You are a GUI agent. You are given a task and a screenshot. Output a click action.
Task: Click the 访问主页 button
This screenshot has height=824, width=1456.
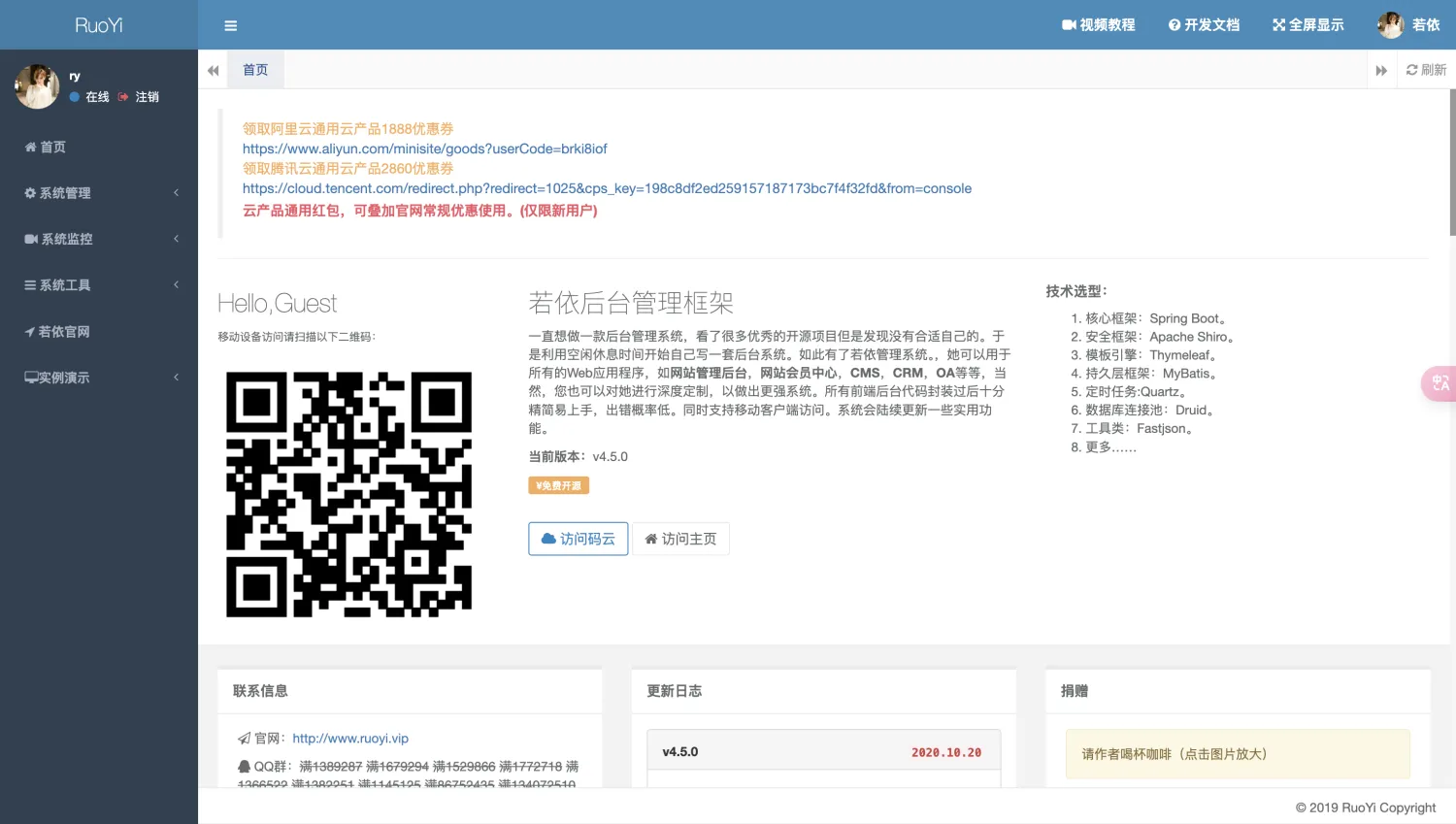[680, 539]
